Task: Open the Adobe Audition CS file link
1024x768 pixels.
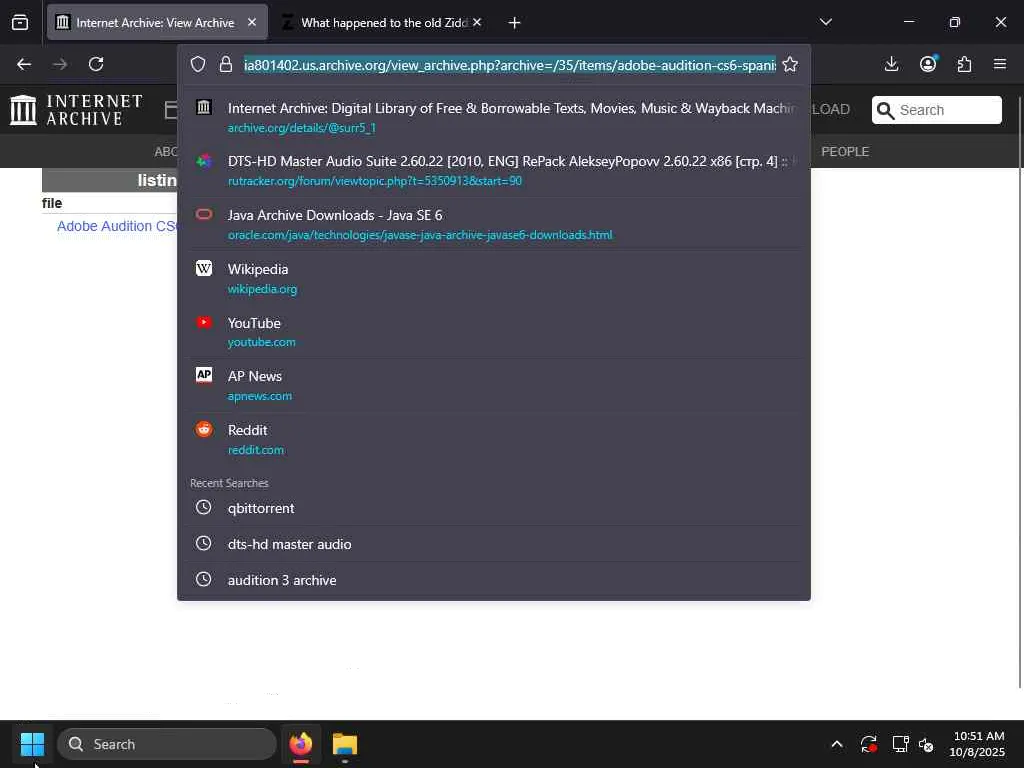Action: click(117, 226)
